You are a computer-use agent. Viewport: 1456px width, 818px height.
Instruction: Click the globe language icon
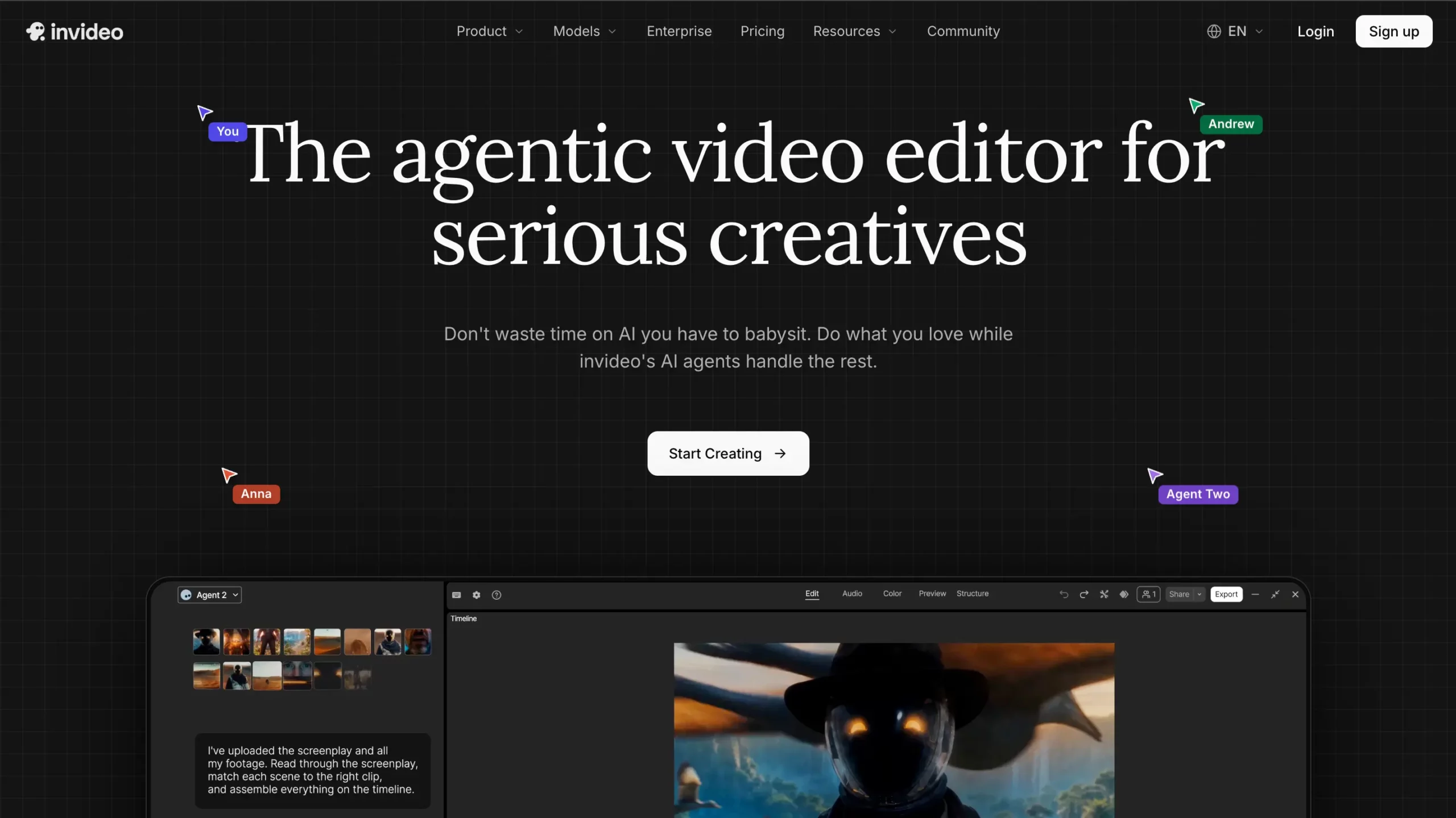pos(1214,31)
